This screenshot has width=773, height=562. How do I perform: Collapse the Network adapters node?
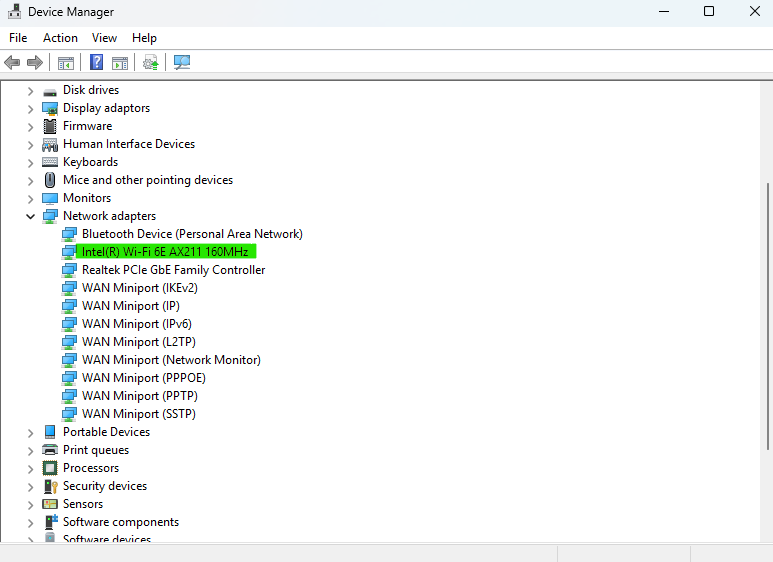(x=31, y=216)
